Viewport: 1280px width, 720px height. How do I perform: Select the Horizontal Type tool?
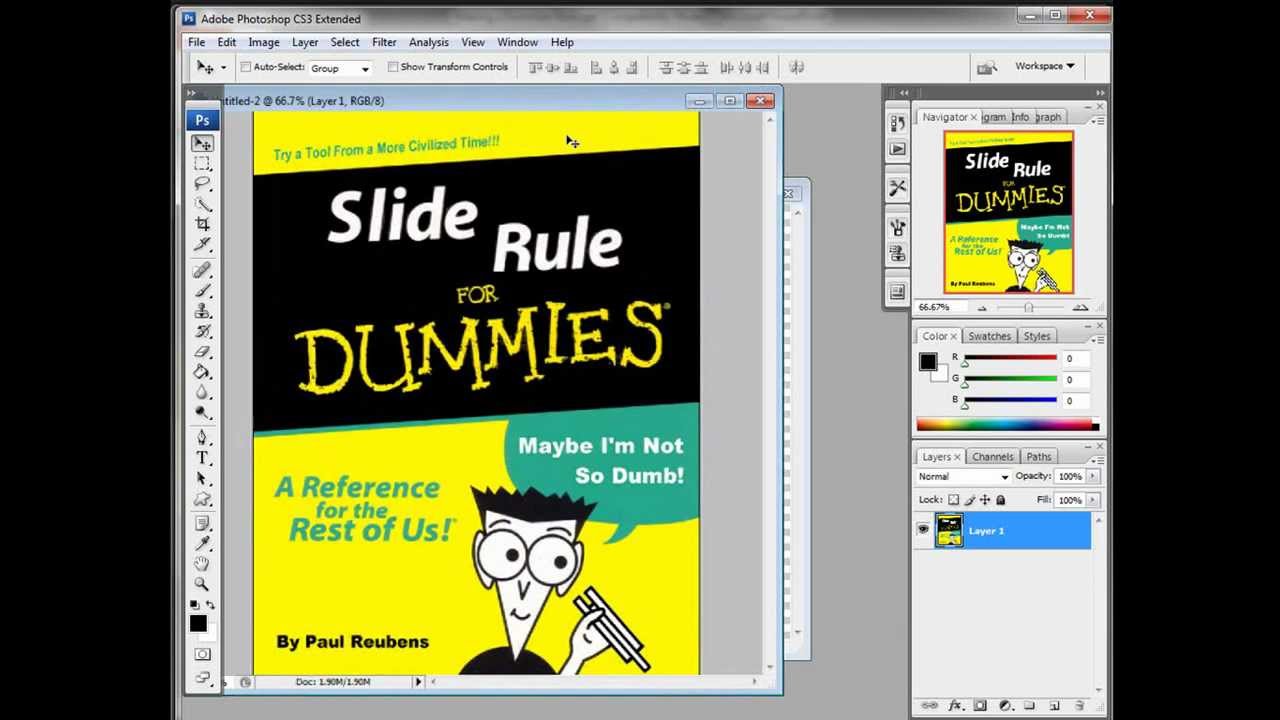(x=202, y=458)
